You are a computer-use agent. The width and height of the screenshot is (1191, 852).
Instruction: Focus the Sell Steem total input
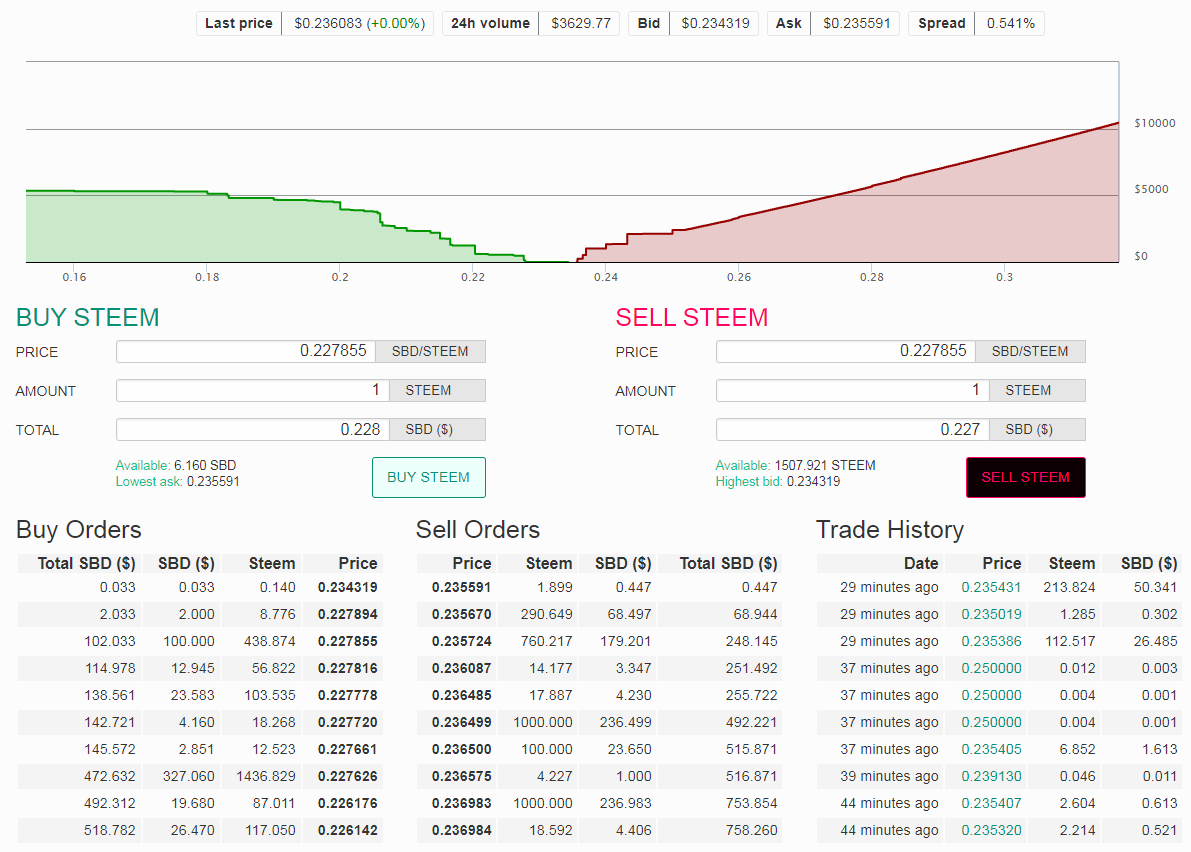(853, 430)
